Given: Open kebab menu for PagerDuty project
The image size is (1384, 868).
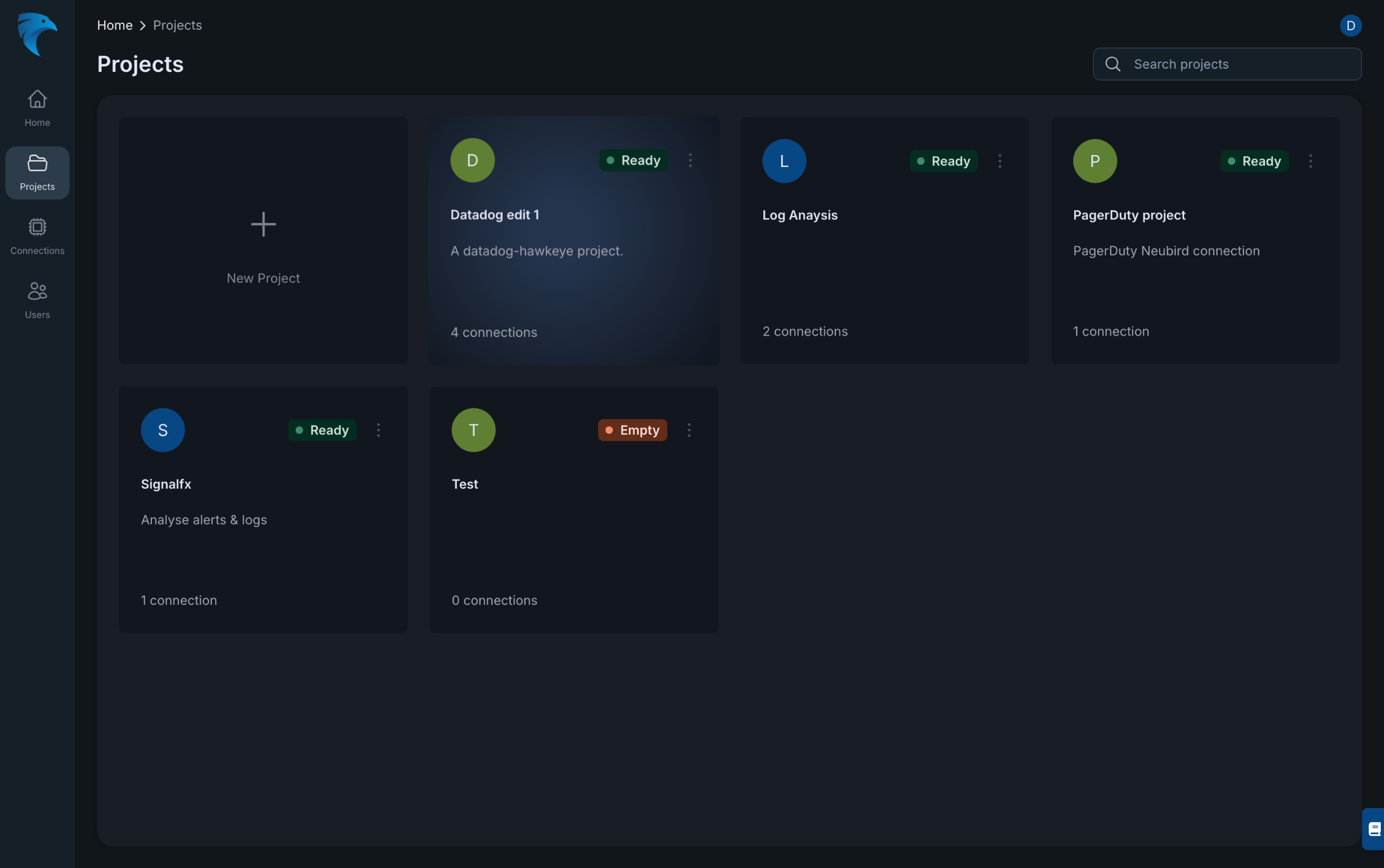Looking at the screenshot, I should click(1310, 161).
